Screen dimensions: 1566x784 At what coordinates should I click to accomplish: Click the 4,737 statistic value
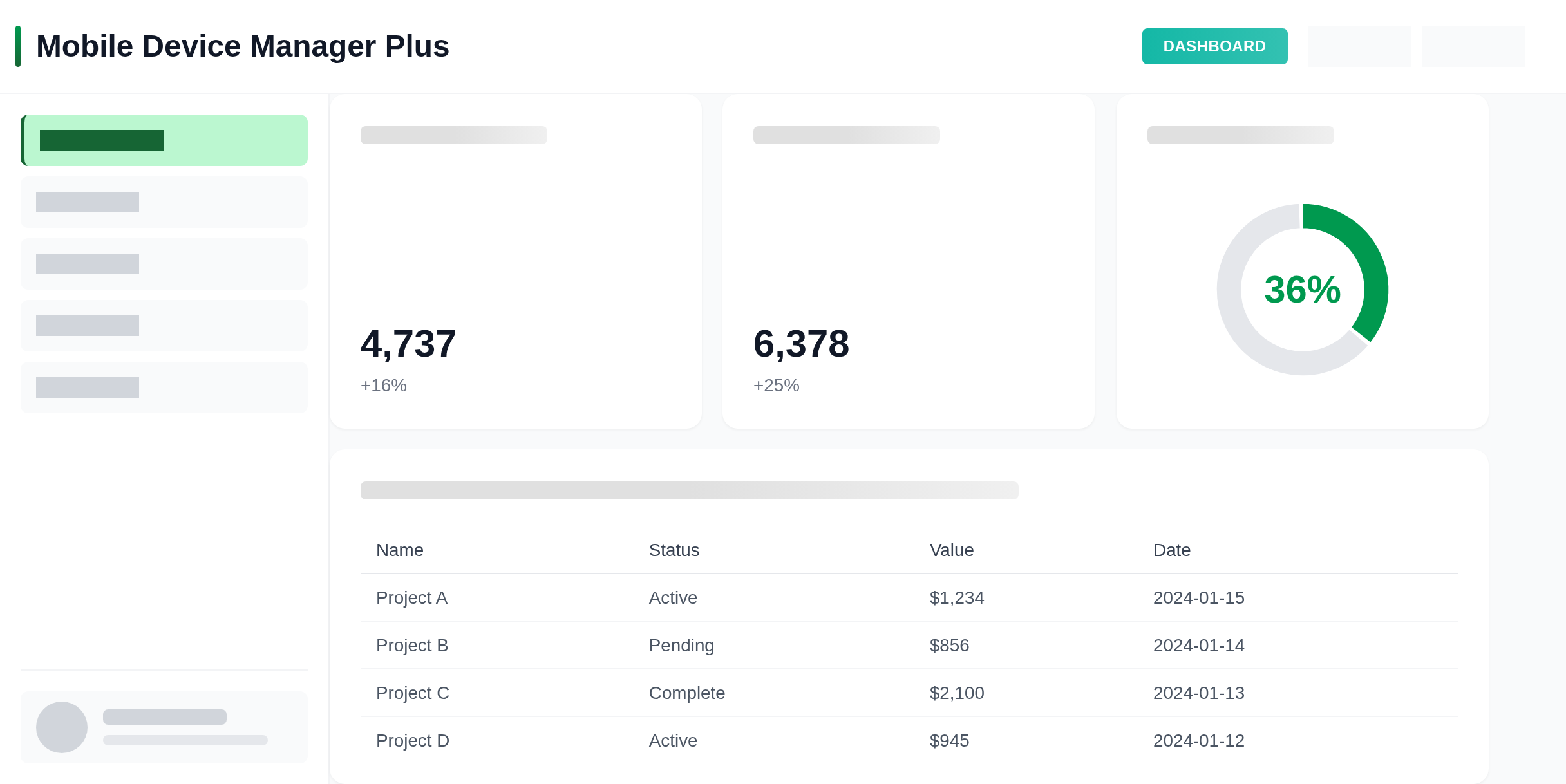(x=408, y=344)
